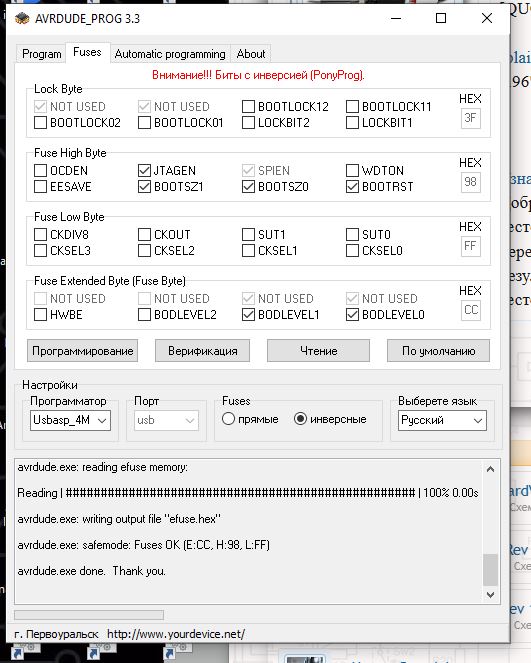Uncheck the JTAGEN fuse bit
This screenshot has height=663, width=531.
tap(145, 170)
